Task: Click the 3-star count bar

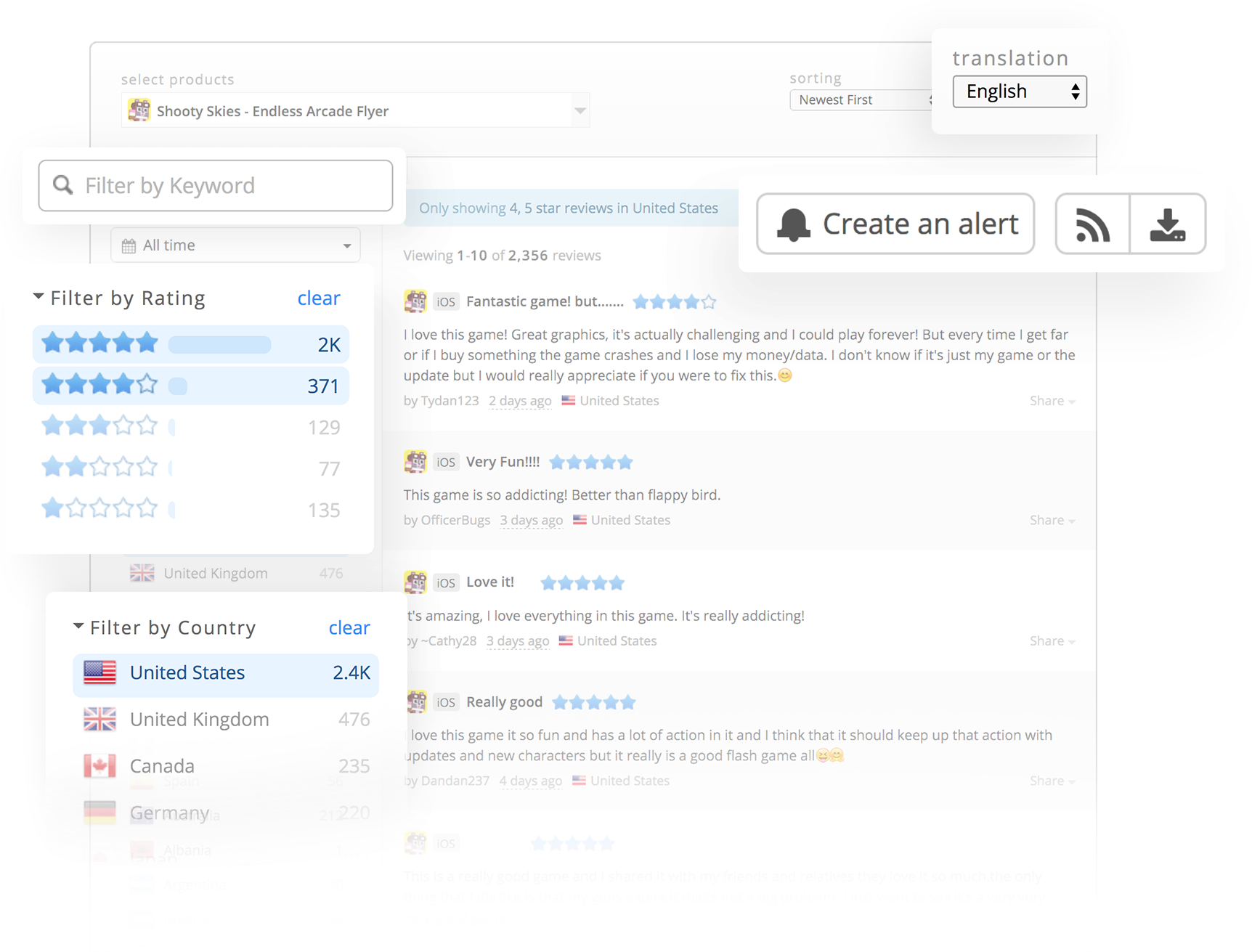Action: click(172, 427)
